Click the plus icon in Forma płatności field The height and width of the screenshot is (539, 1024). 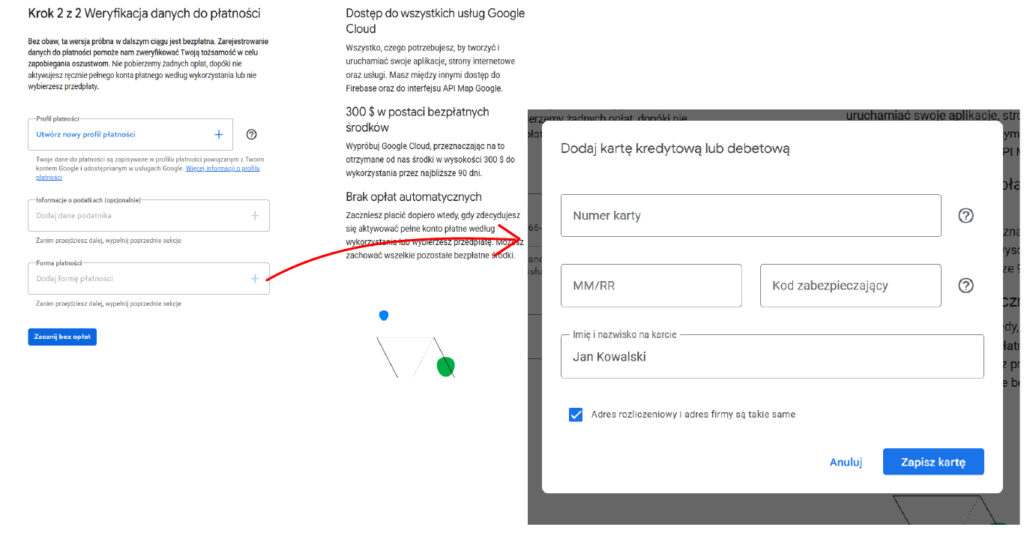point(255,279)
